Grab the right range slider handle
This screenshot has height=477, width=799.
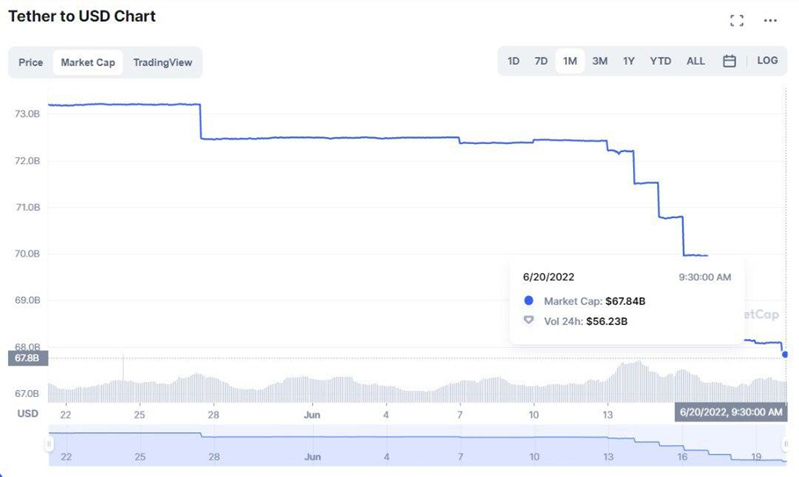click(785, 444)
